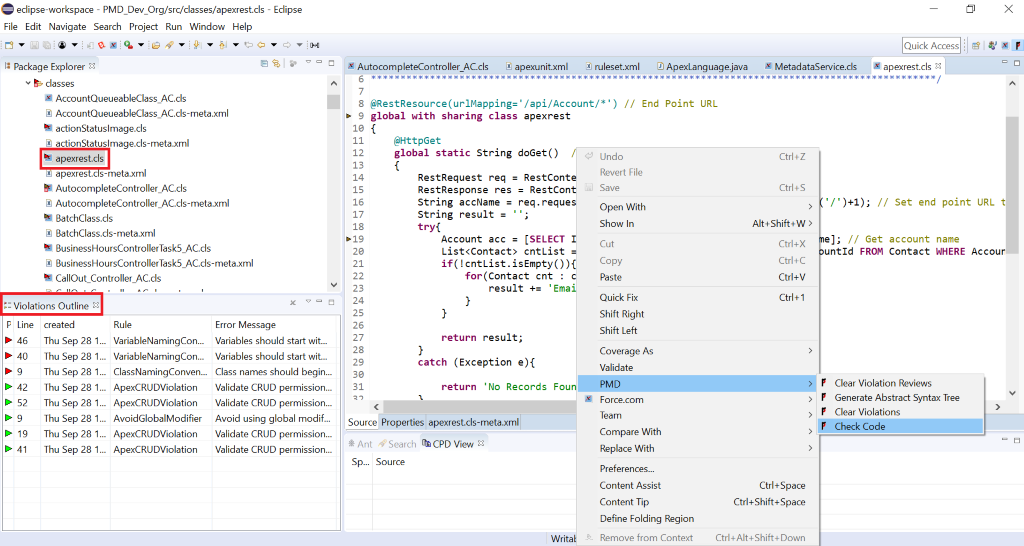Viewport: 1024px width, 546px height.
Task: Click the Open folder toolbar icon
Action: (155, 45)
